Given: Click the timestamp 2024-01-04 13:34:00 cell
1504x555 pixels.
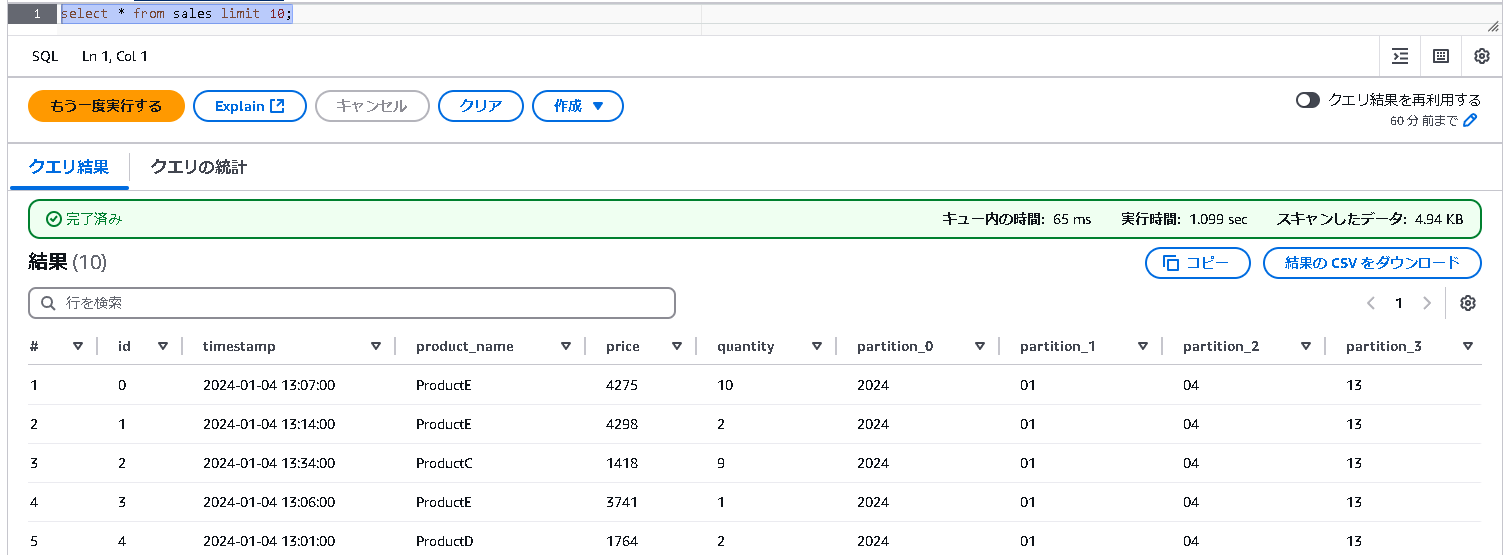Looking at the screenshot, I should [x=269, y=463].
